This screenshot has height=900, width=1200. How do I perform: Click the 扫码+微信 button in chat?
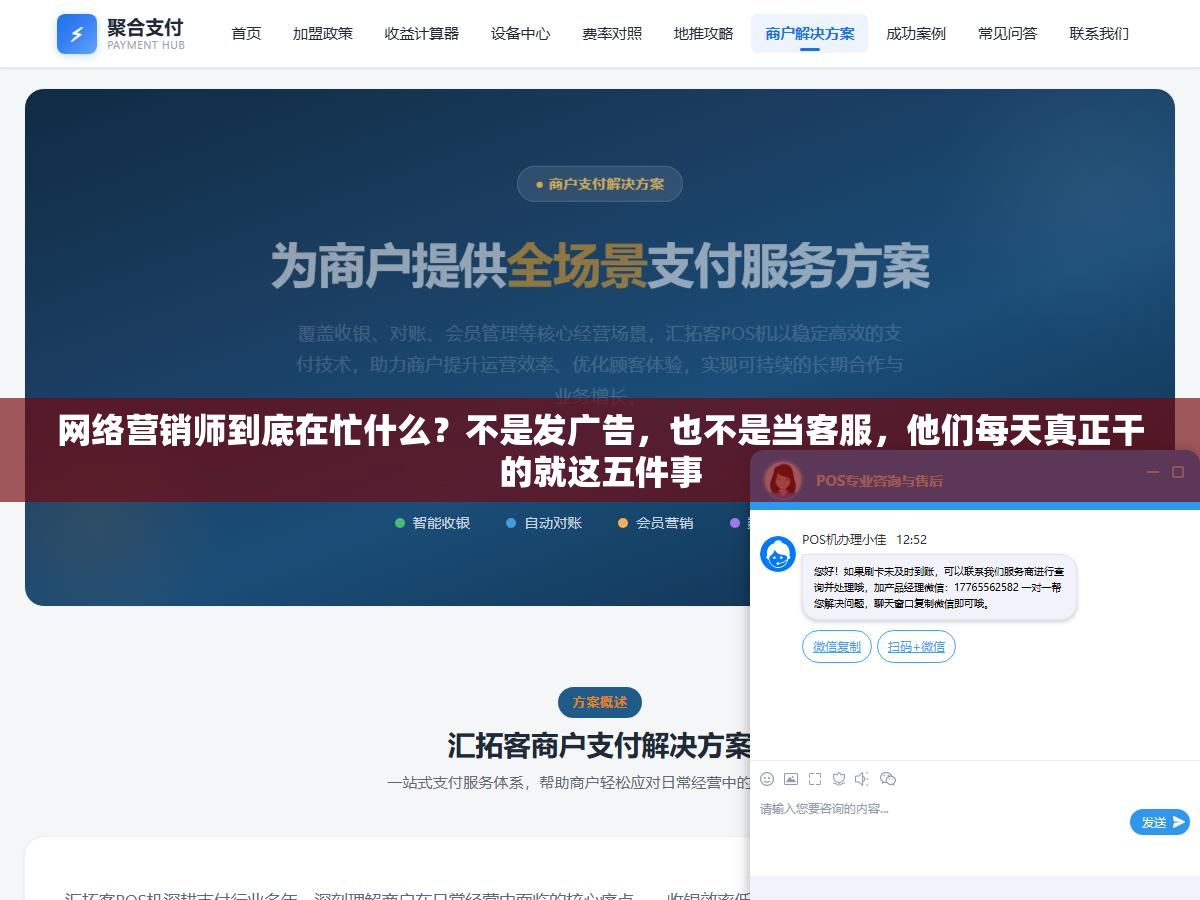coord(916,647)
